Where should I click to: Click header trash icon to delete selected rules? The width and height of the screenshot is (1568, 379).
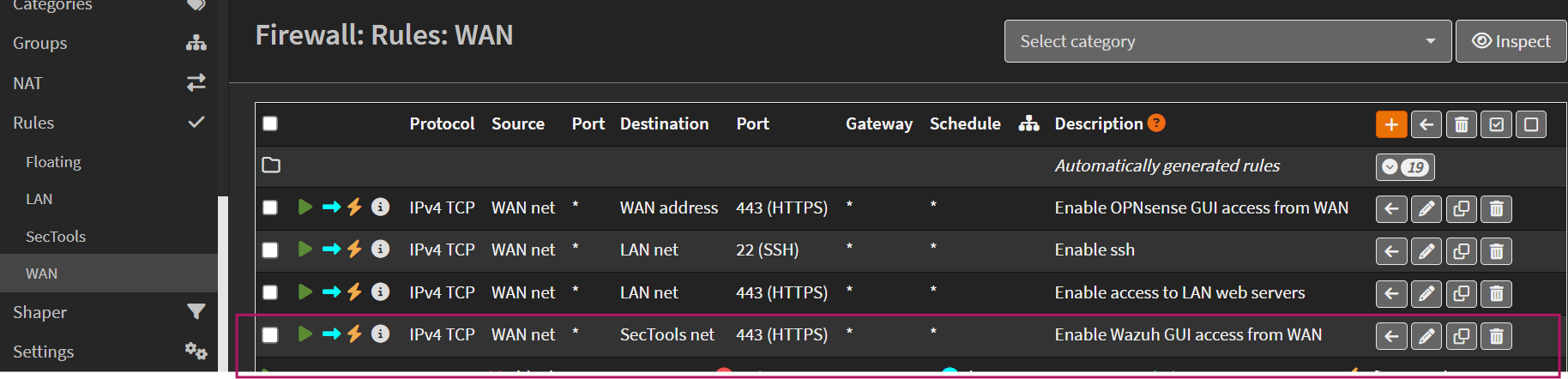point(1461,124)
